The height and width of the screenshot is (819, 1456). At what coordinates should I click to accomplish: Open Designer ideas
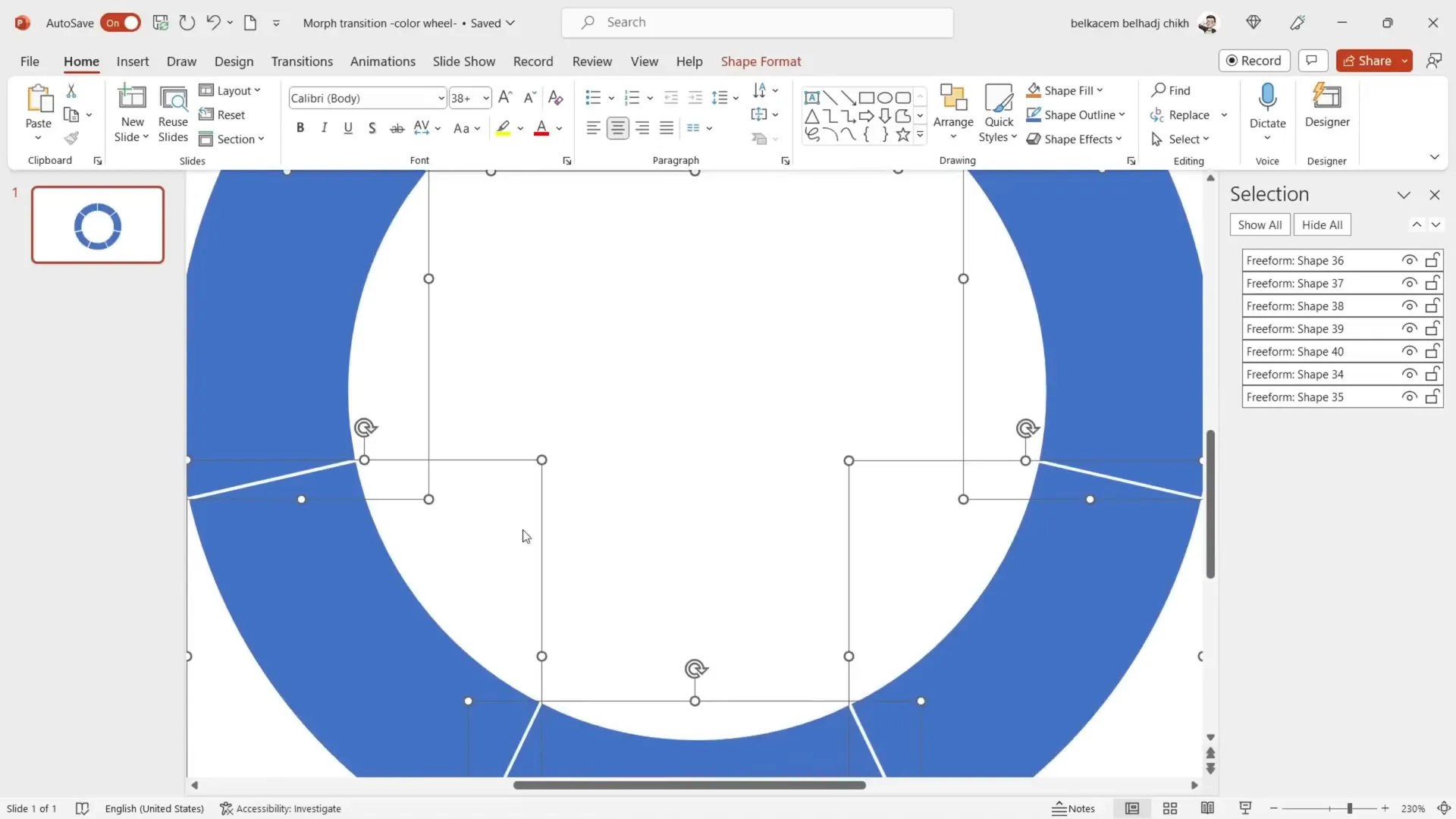(x=1327, y=107)
